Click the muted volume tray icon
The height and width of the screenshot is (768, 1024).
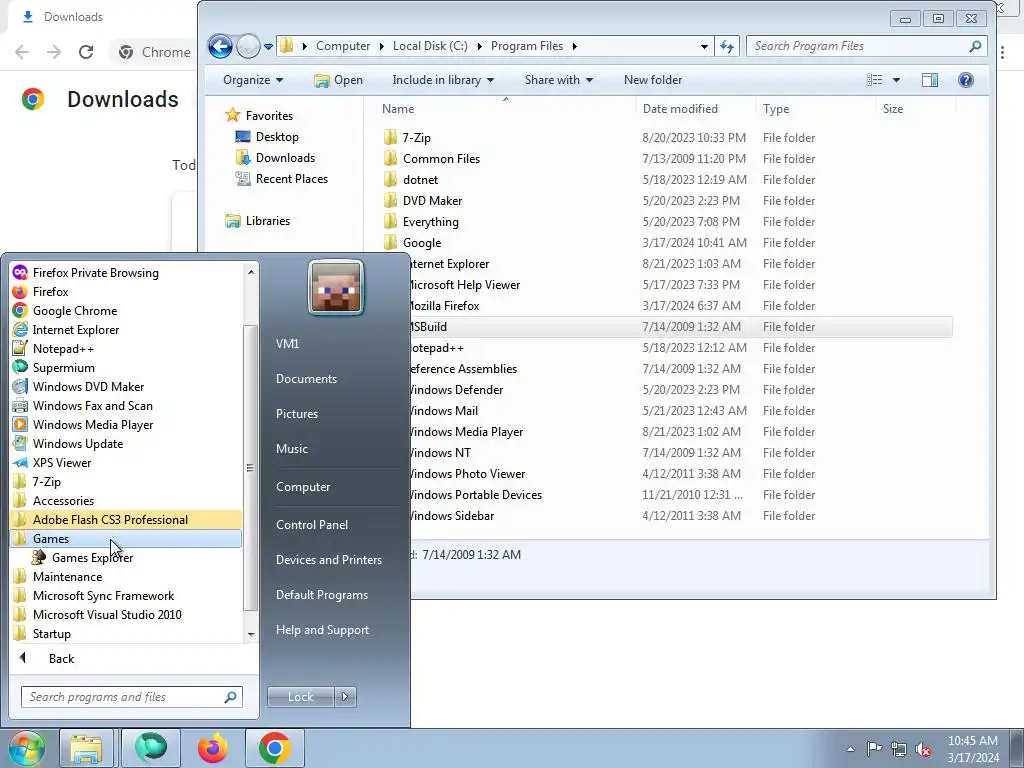coord(923,749)
